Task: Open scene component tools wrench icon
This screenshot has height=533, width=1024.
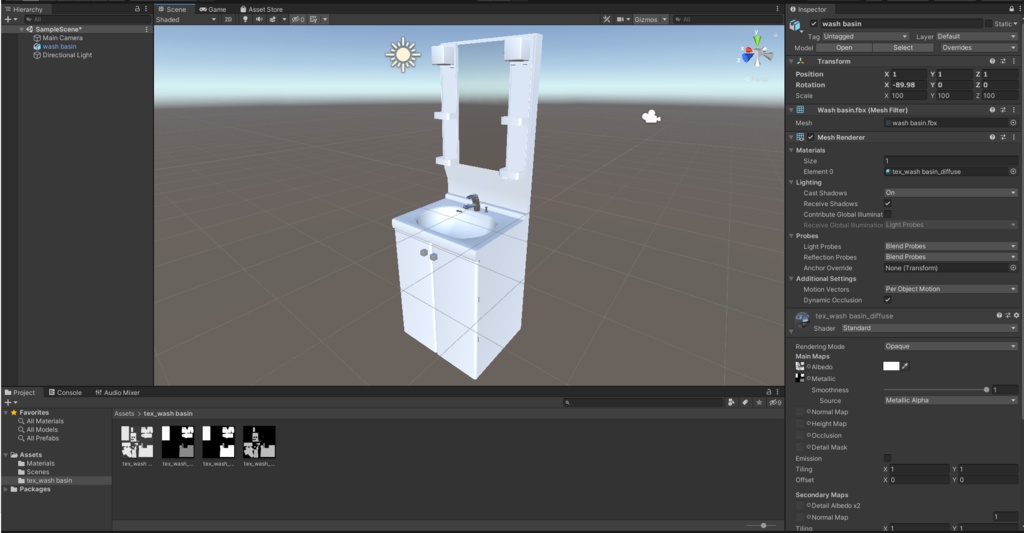Action: pos(607,20)
